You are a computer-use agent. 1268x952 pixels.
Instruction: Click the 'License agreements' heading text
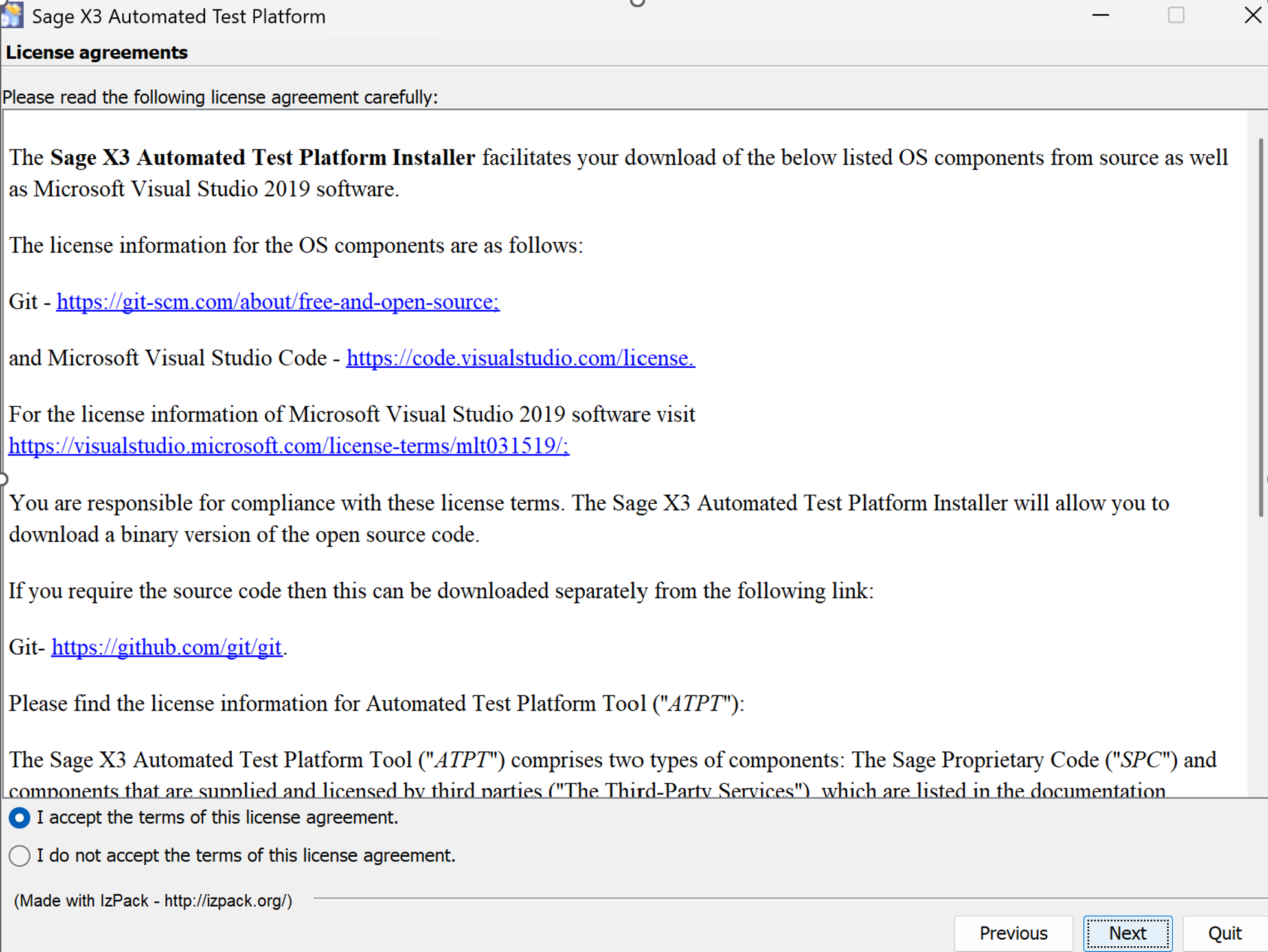coord(97,52)
